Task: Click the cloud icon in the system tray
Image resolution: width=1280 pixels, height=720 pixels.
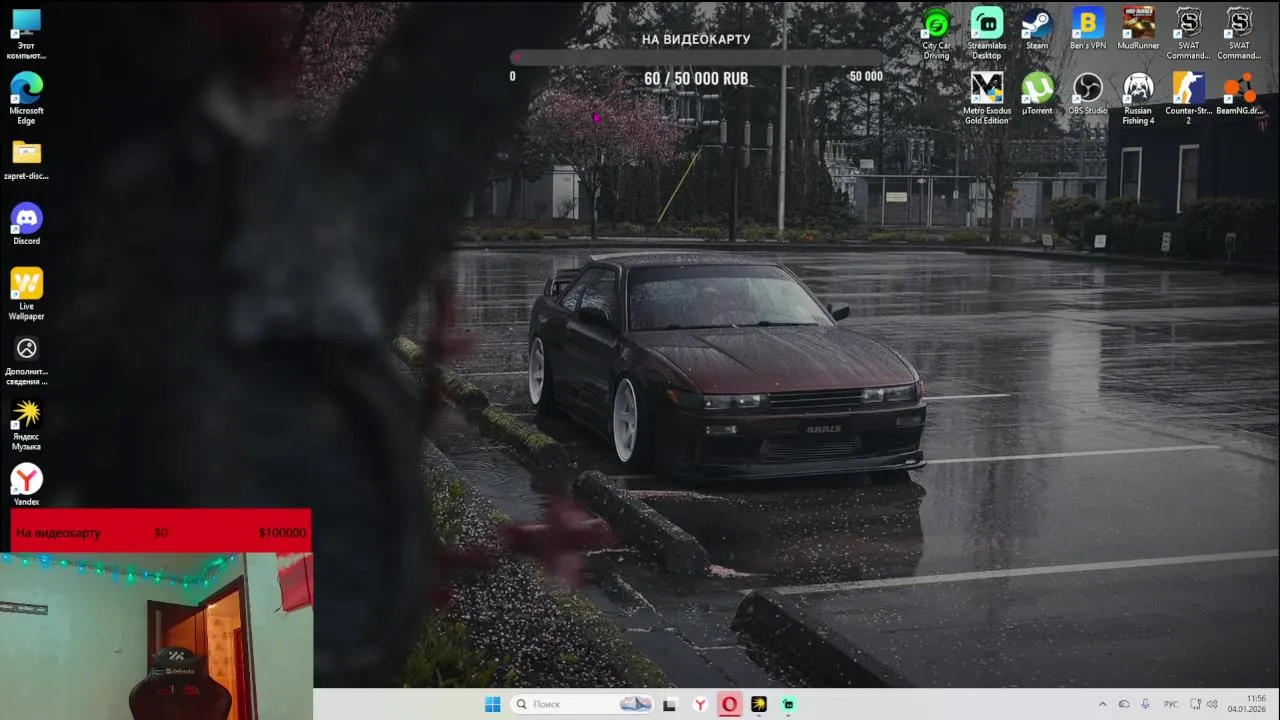Action: (x=1124, y=704)
